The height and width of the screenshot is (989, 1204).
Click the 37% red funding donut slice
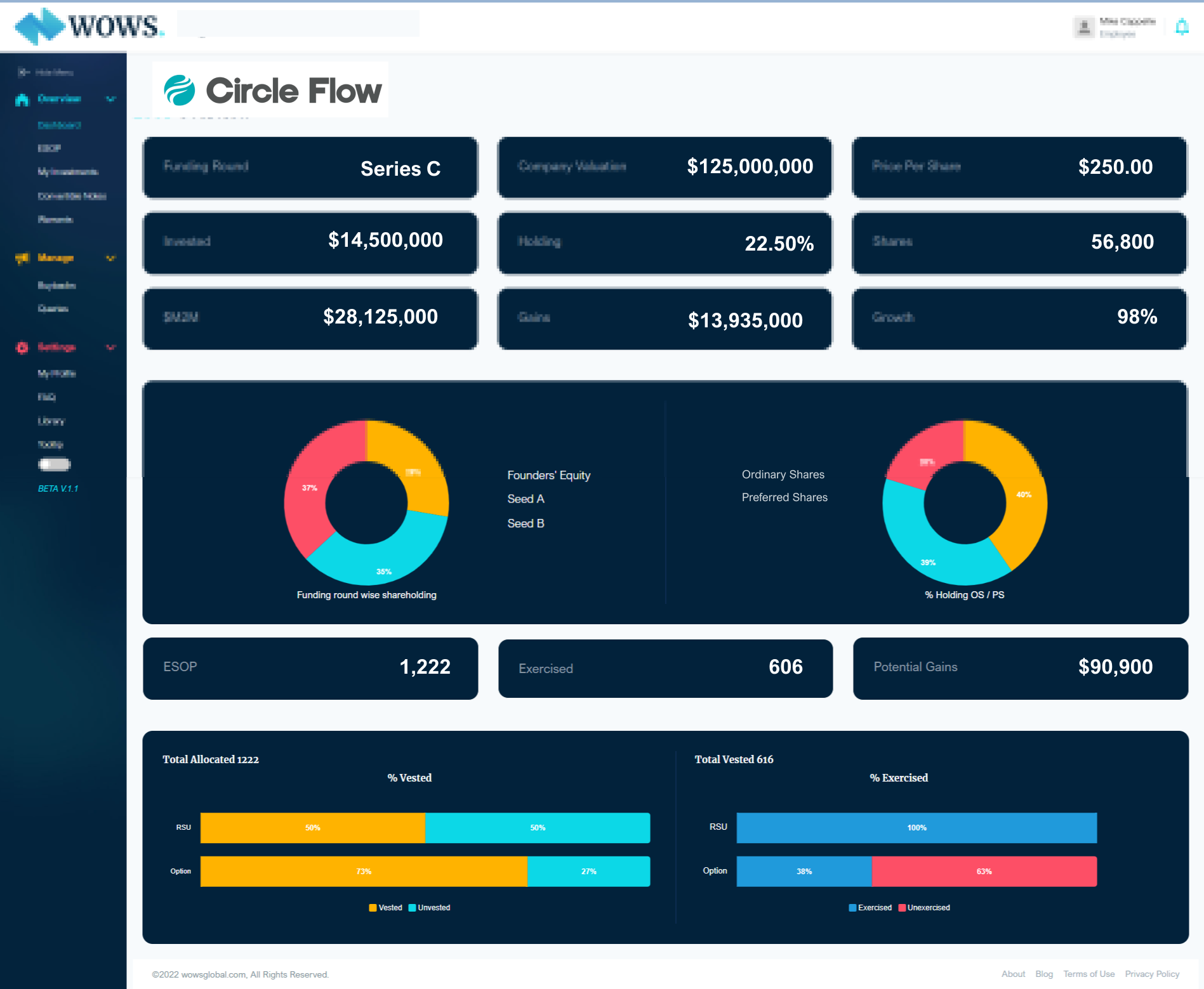[309, 488]
